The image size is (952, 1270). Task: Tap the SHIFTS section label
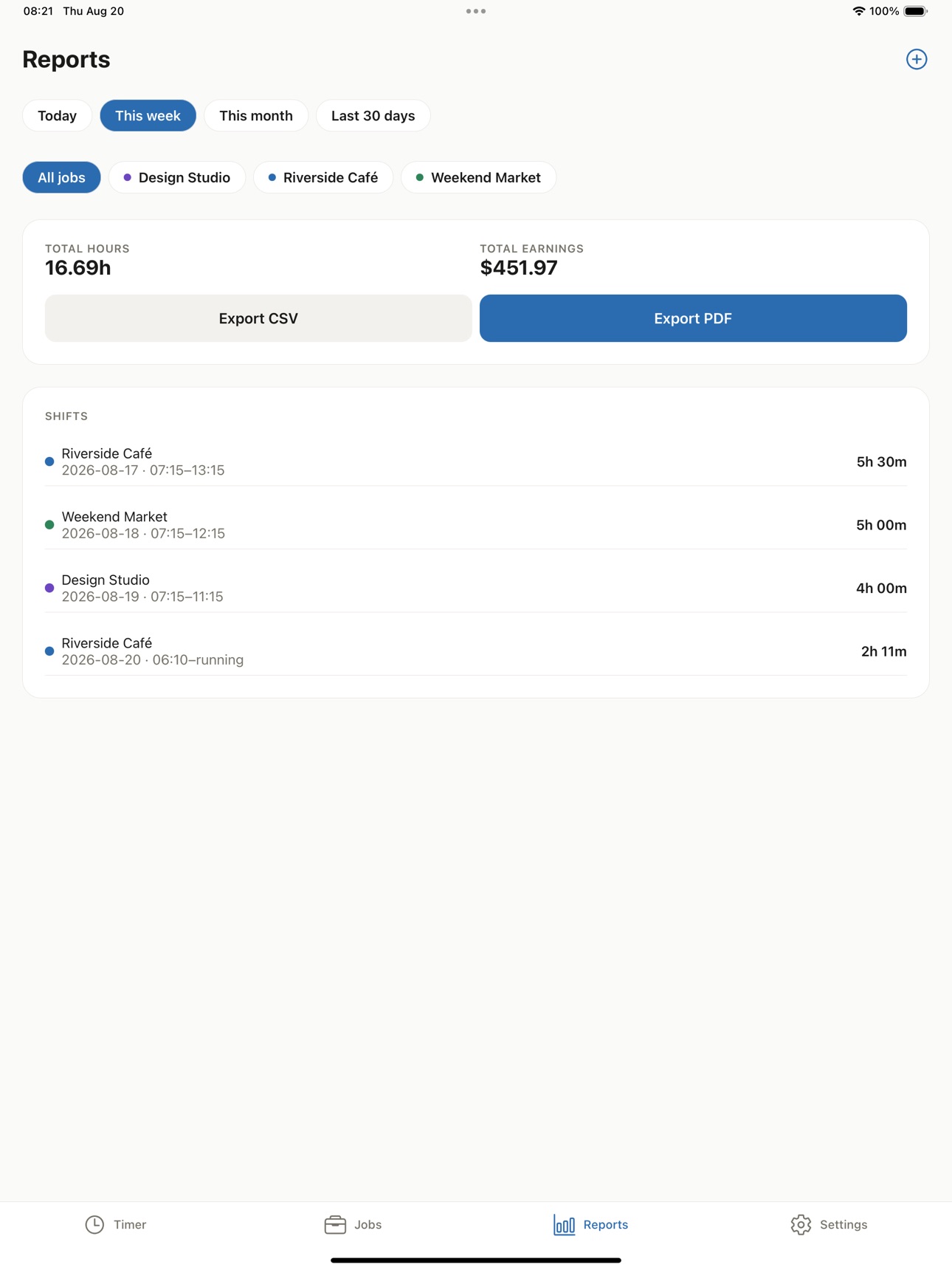(66, 416)
